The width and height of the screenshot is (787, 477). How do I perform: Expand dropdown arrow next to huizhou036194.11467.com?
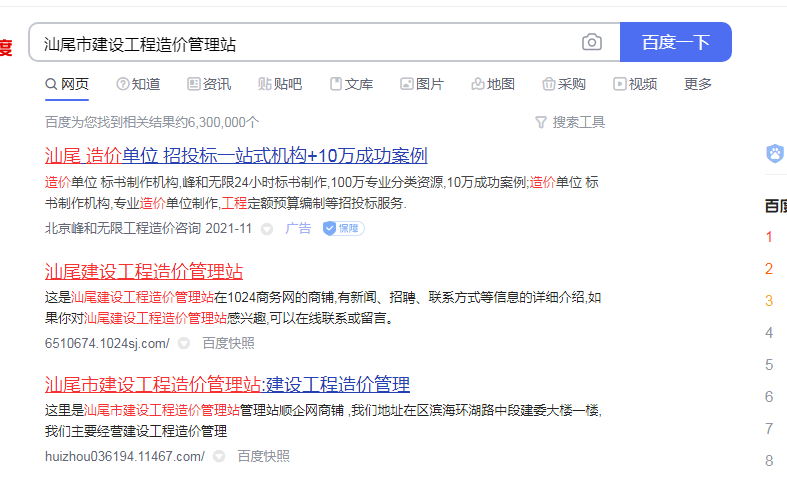[219, 456]
